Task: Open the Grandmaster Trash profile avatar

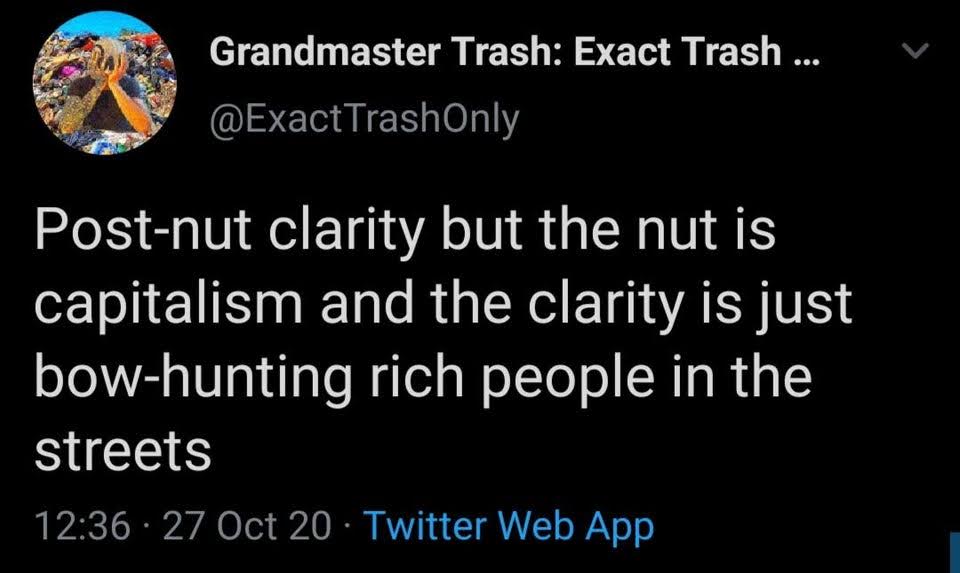Action: 102,82
